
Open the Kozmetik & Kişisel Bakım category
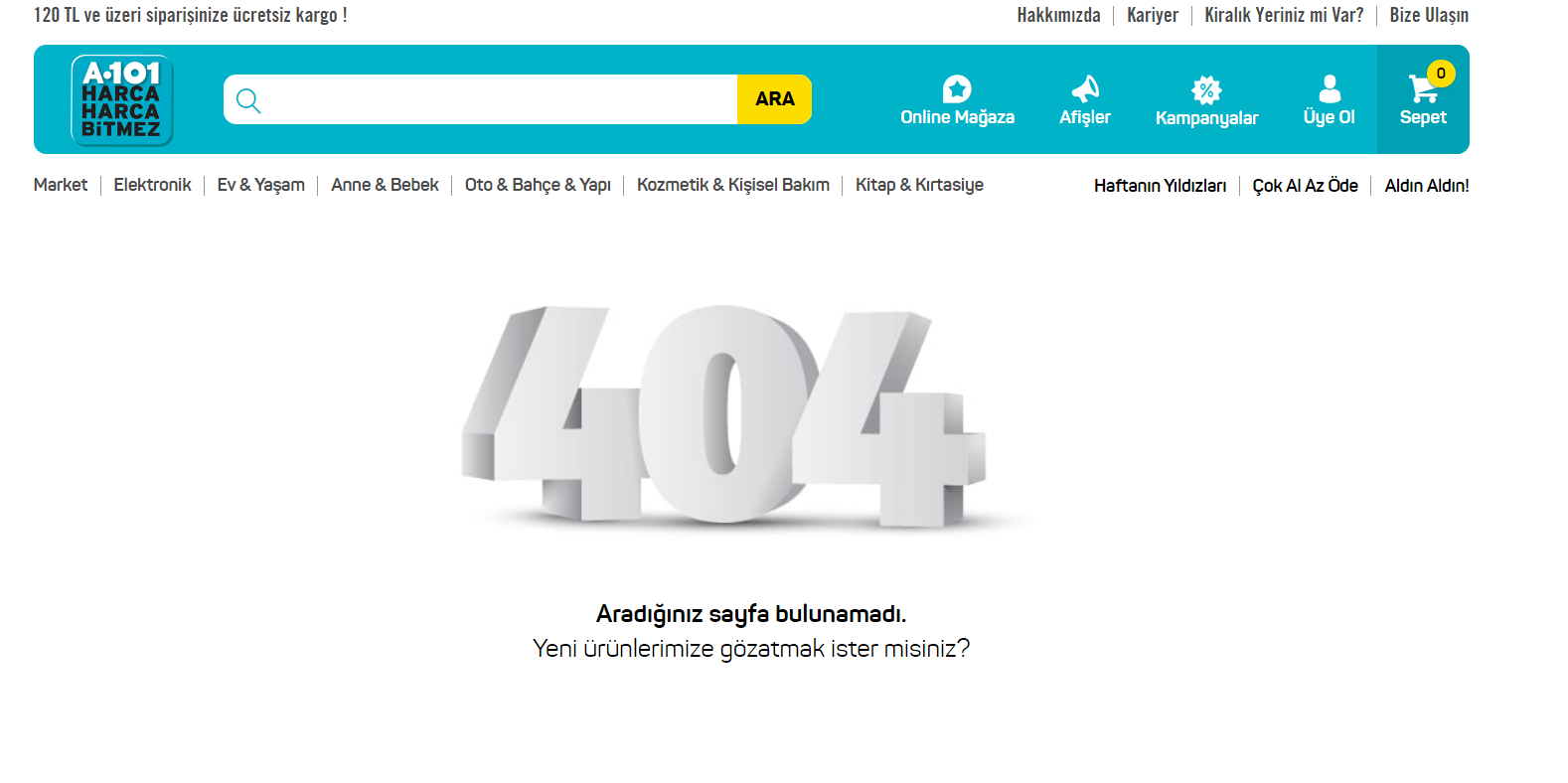[x=733, y=185]
